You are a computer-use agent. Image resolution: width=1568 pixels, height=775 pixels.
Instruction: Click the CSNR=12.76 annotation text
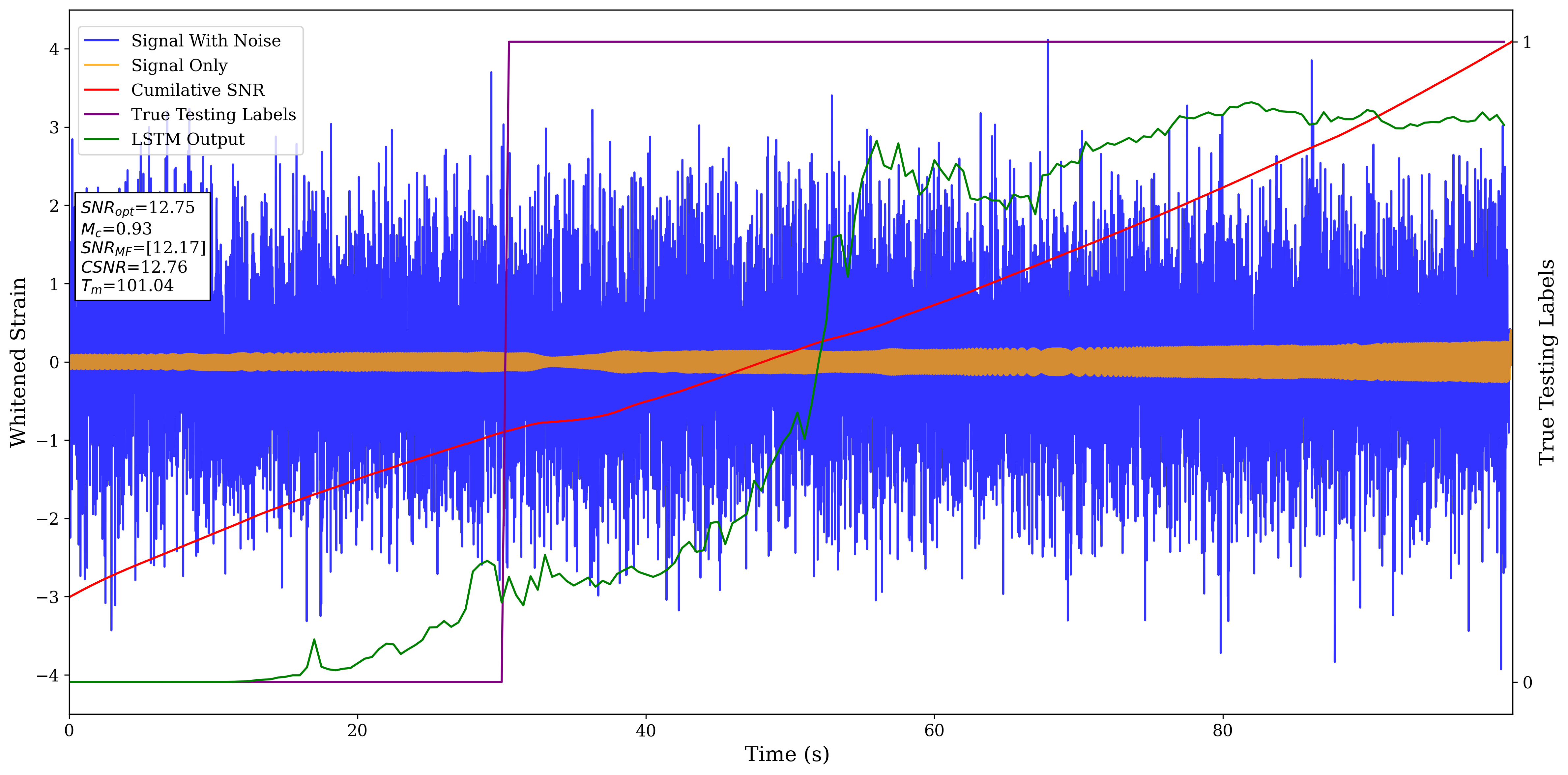(x=134, y=267)
